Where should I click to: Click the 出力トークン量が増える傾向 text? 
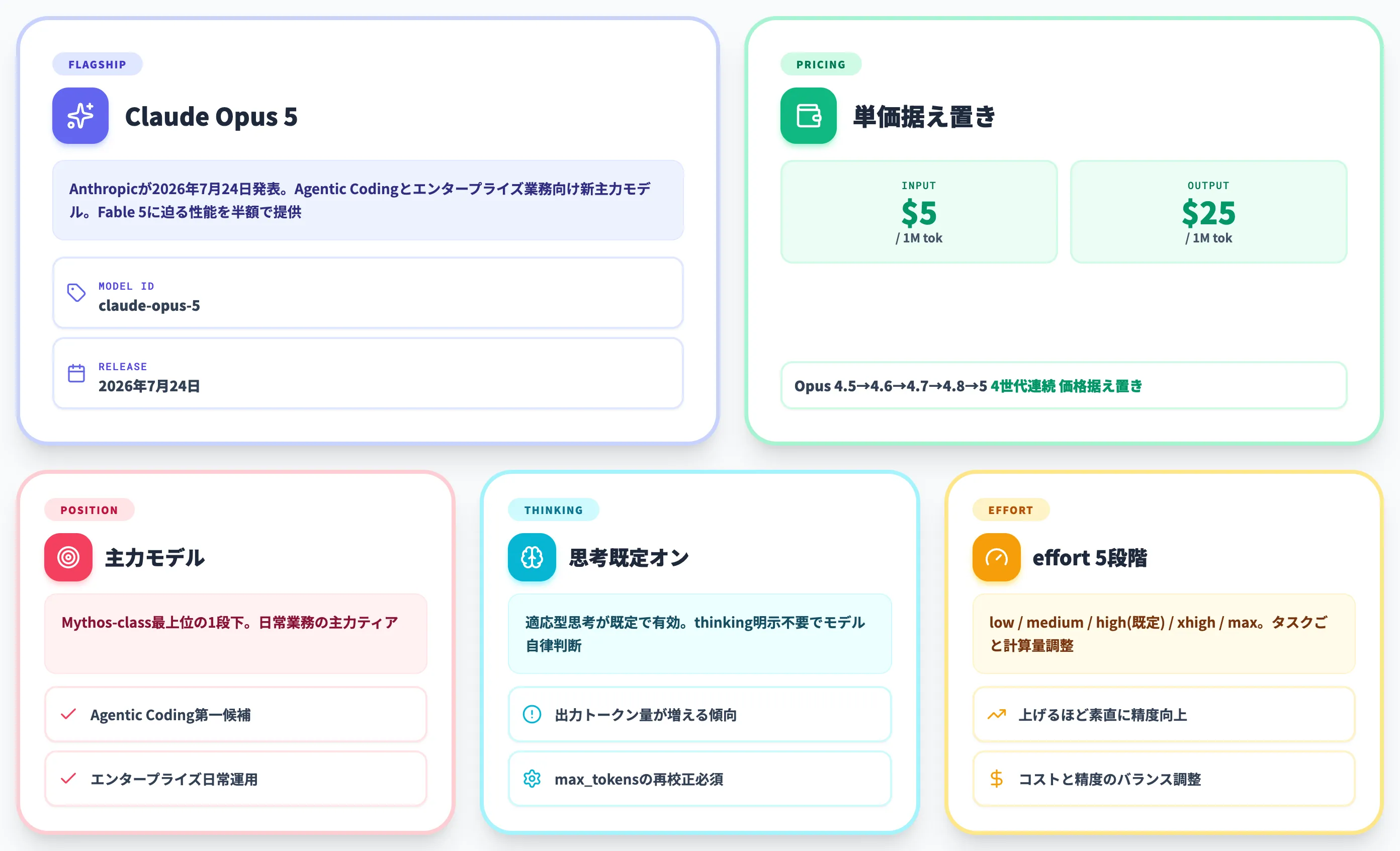(x=646, y=715)
